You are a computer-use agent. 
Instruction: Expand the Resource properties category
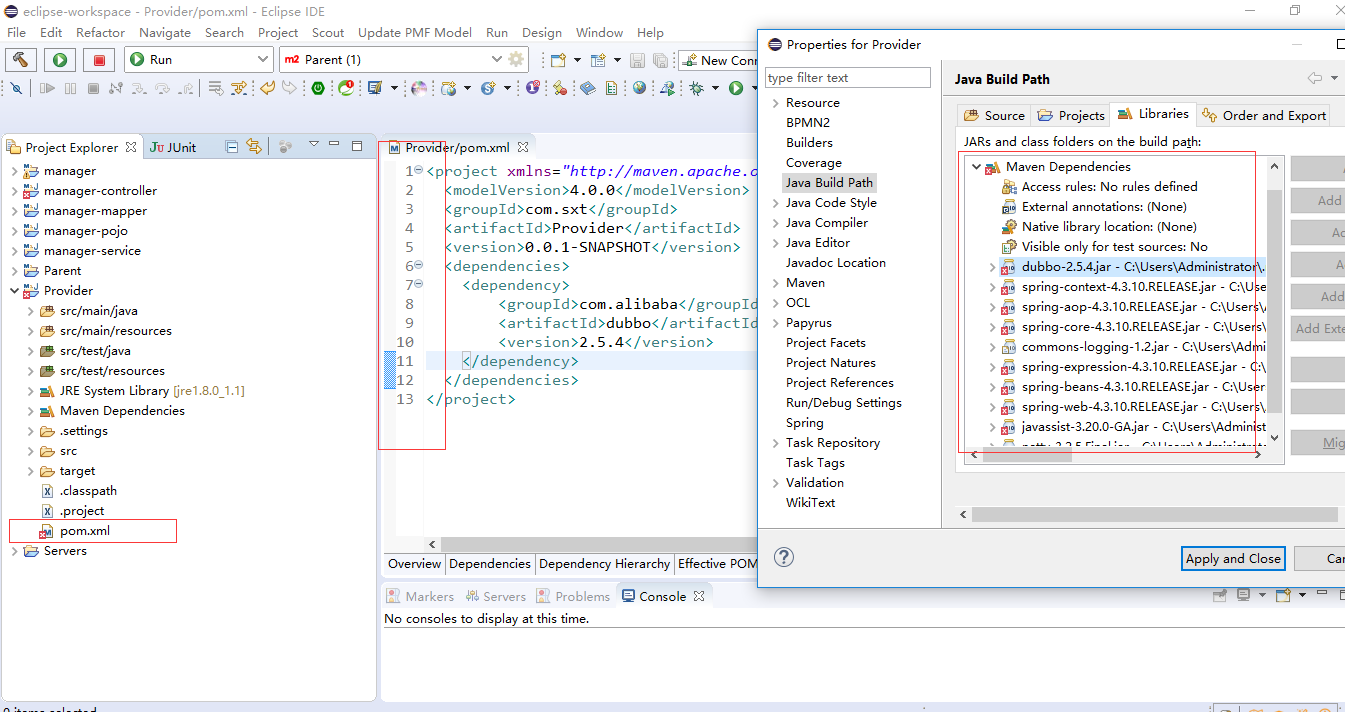[774, 103]
